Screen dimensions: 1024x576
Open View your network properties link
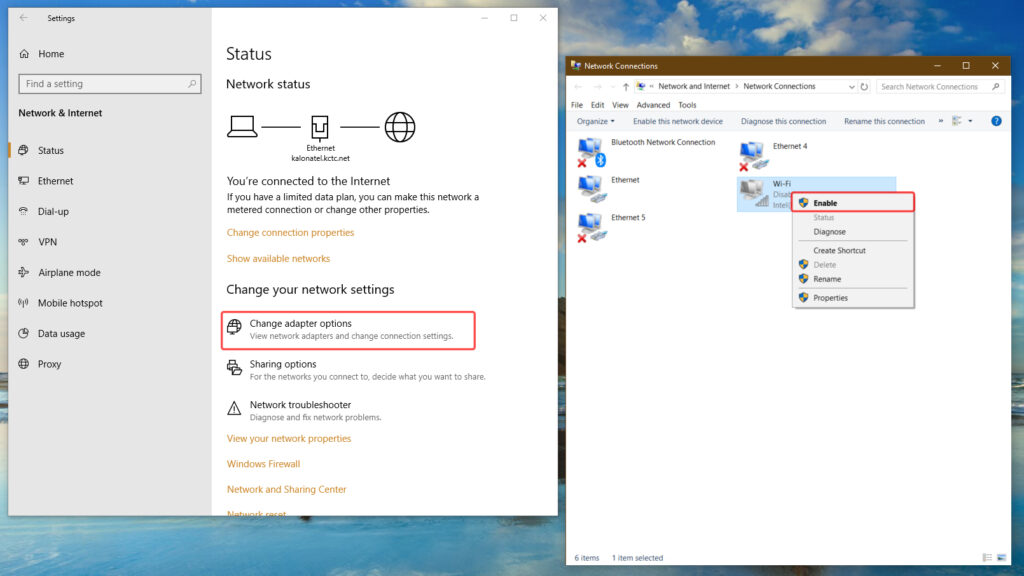289,439
